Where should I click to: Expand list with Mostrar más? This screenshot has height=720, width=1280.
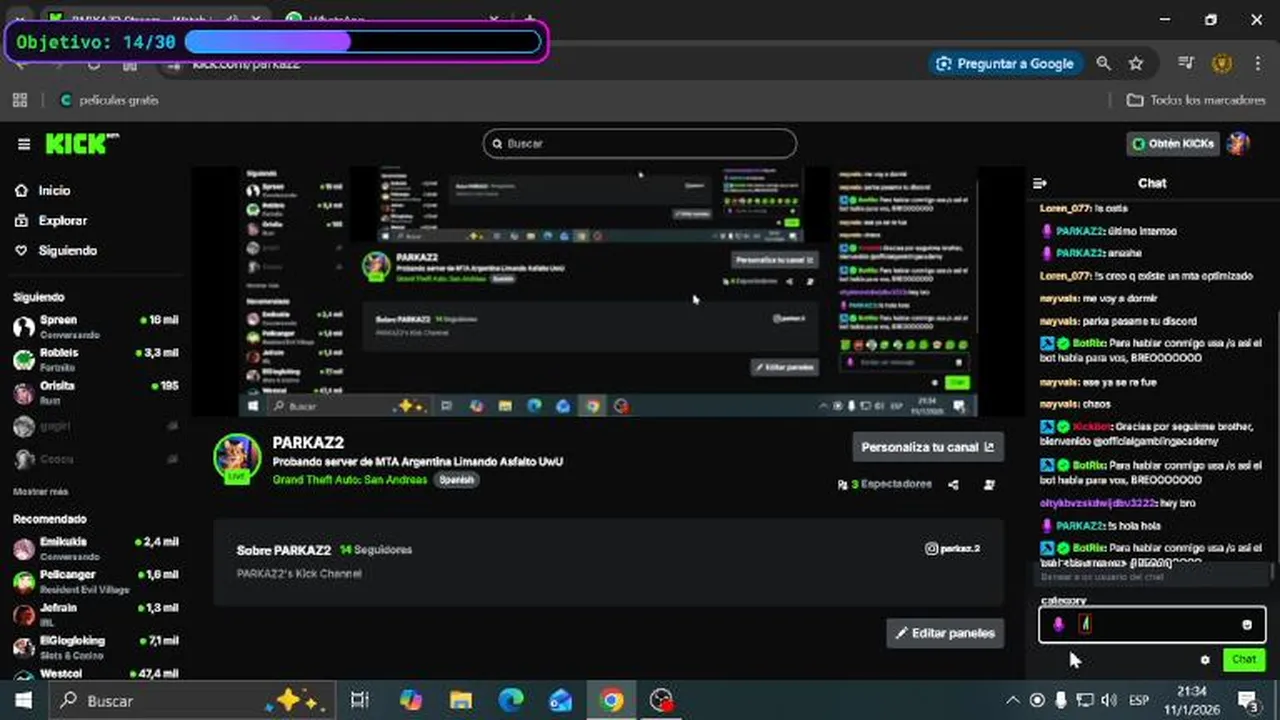[x=40, y=492]
